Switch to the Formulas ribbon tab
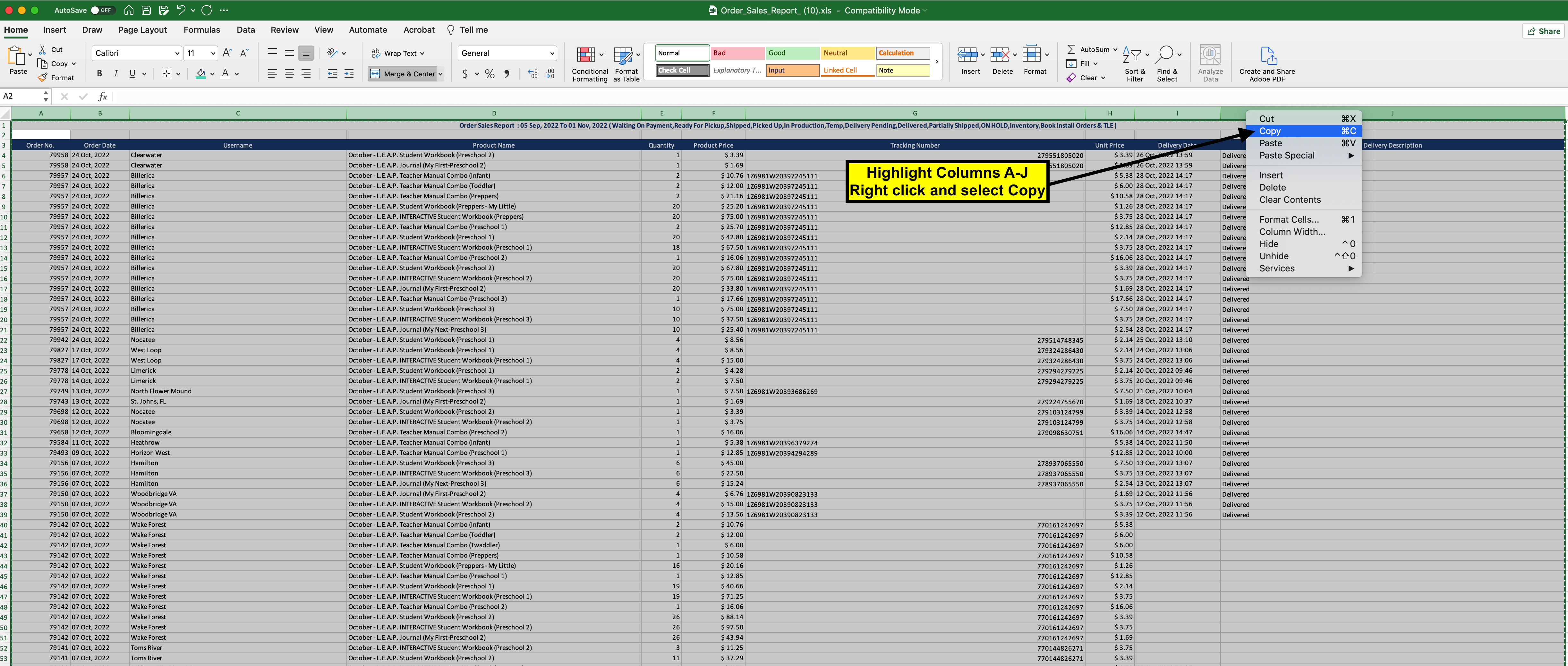 point(201,30)
